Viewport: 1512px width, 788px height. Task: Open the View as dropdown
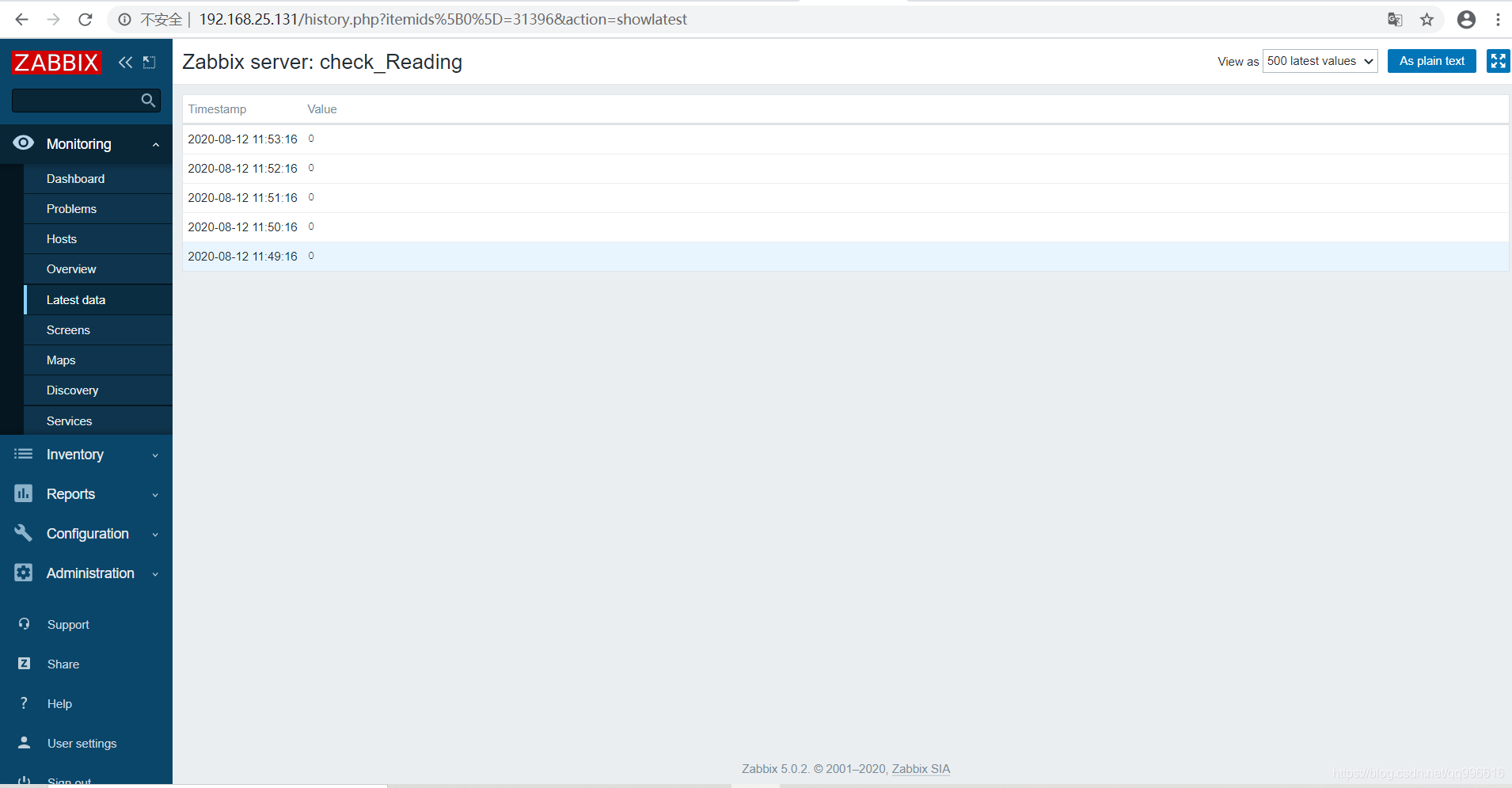pyautogui.click(x=1320, y=61)
